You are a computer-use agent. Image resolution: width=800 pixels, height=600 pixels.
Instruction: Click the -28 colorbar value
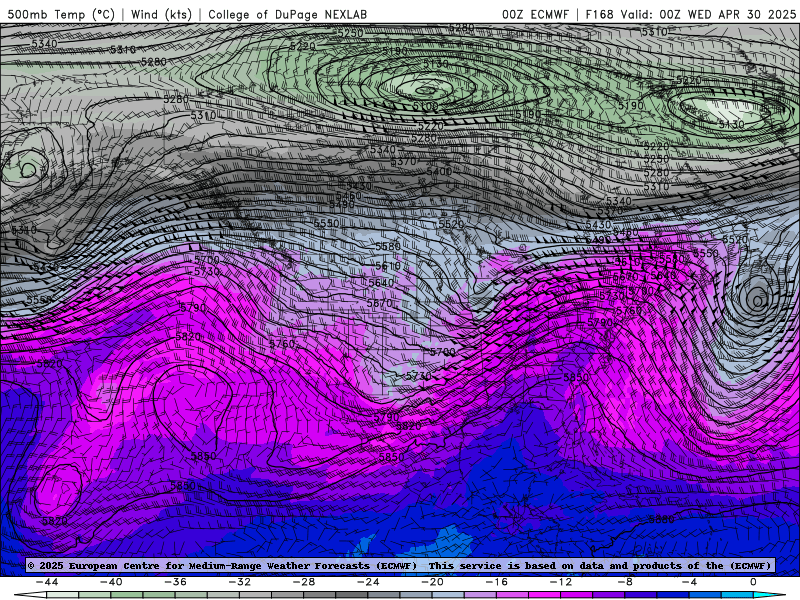[304, 582]
